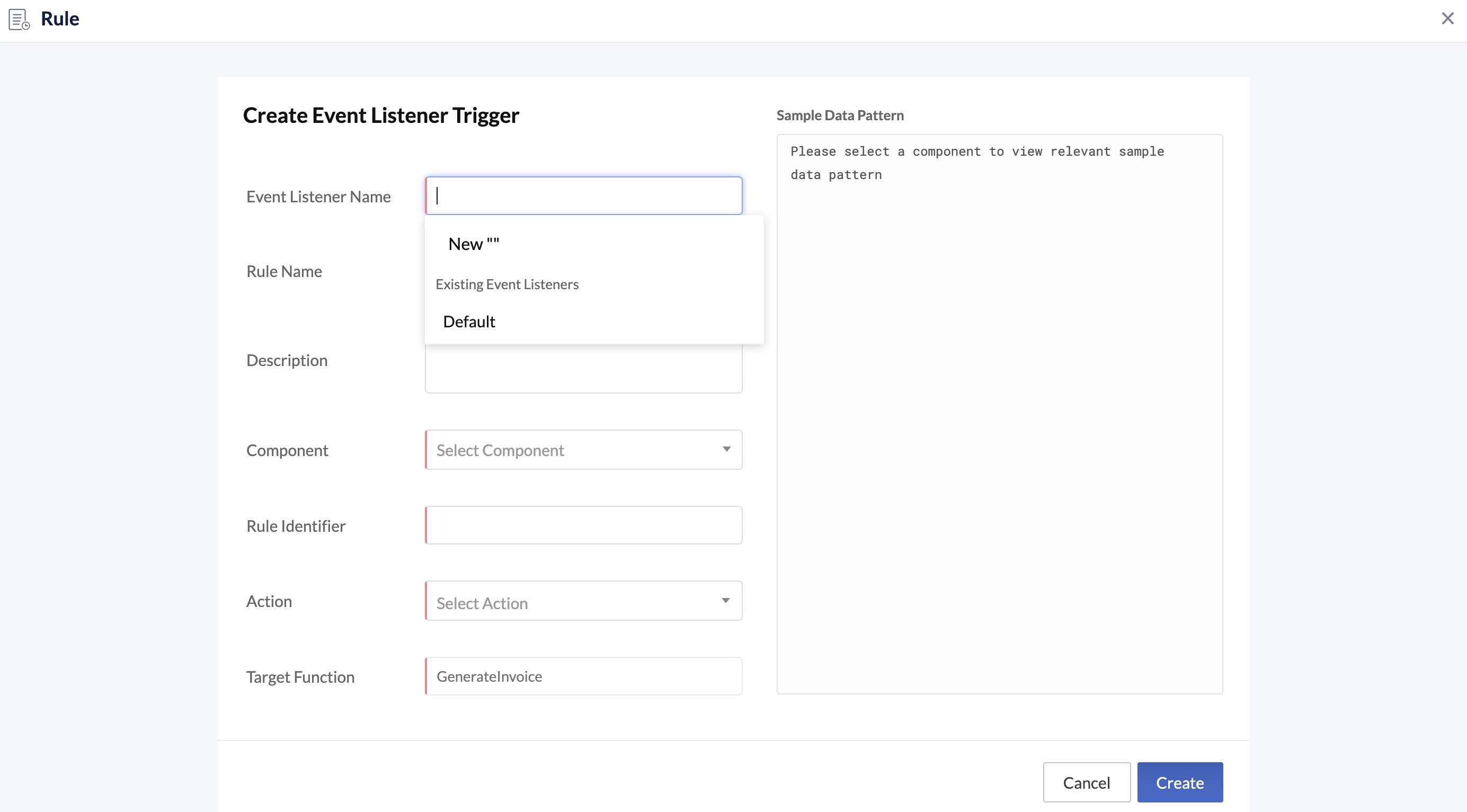Click the Rule document icon in the header
This screenshot has width=1467, height=812.
[17, 18]
